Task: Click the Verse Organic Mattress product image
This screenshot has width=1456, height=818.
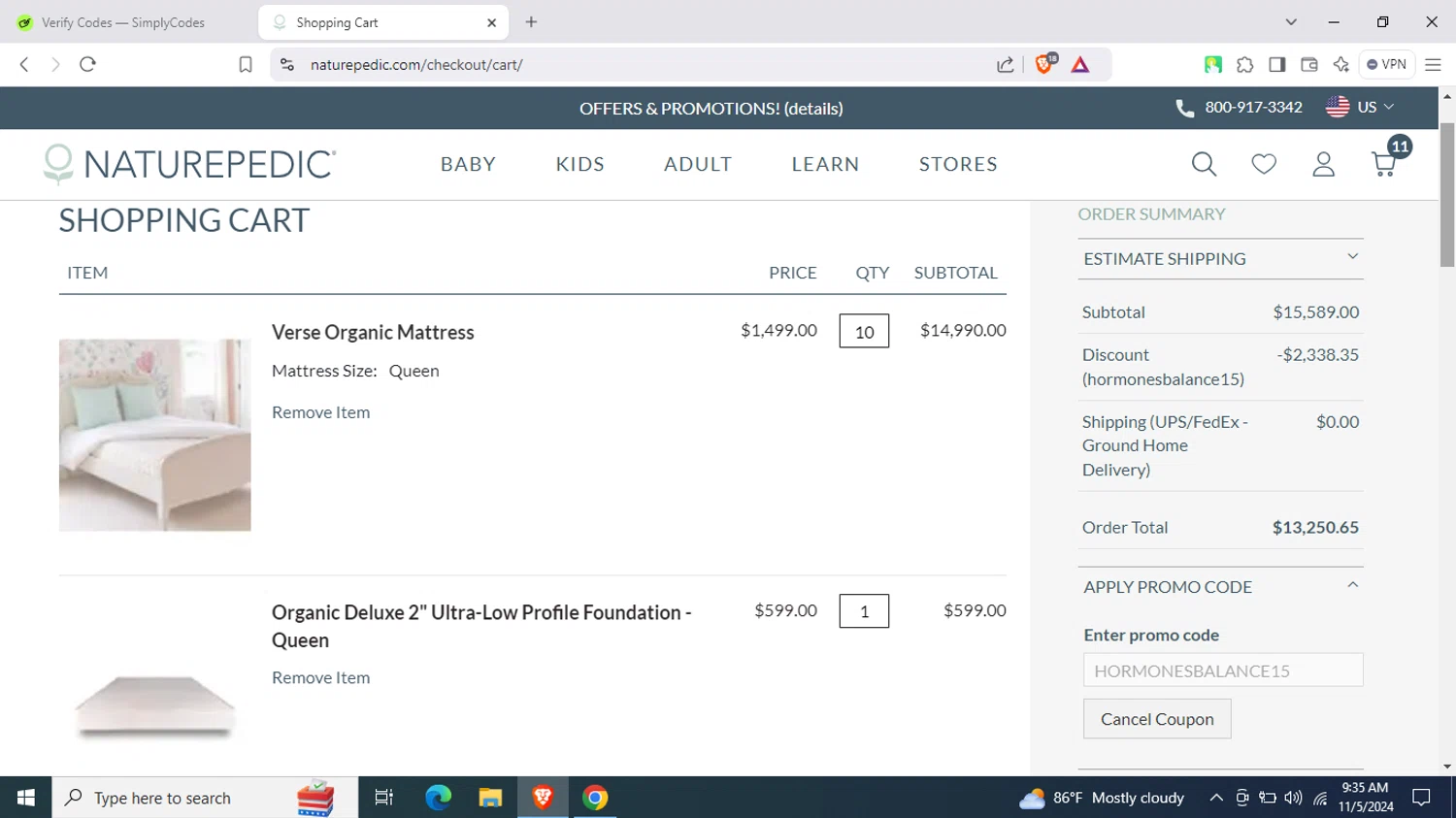Action: tap(154, 435)
